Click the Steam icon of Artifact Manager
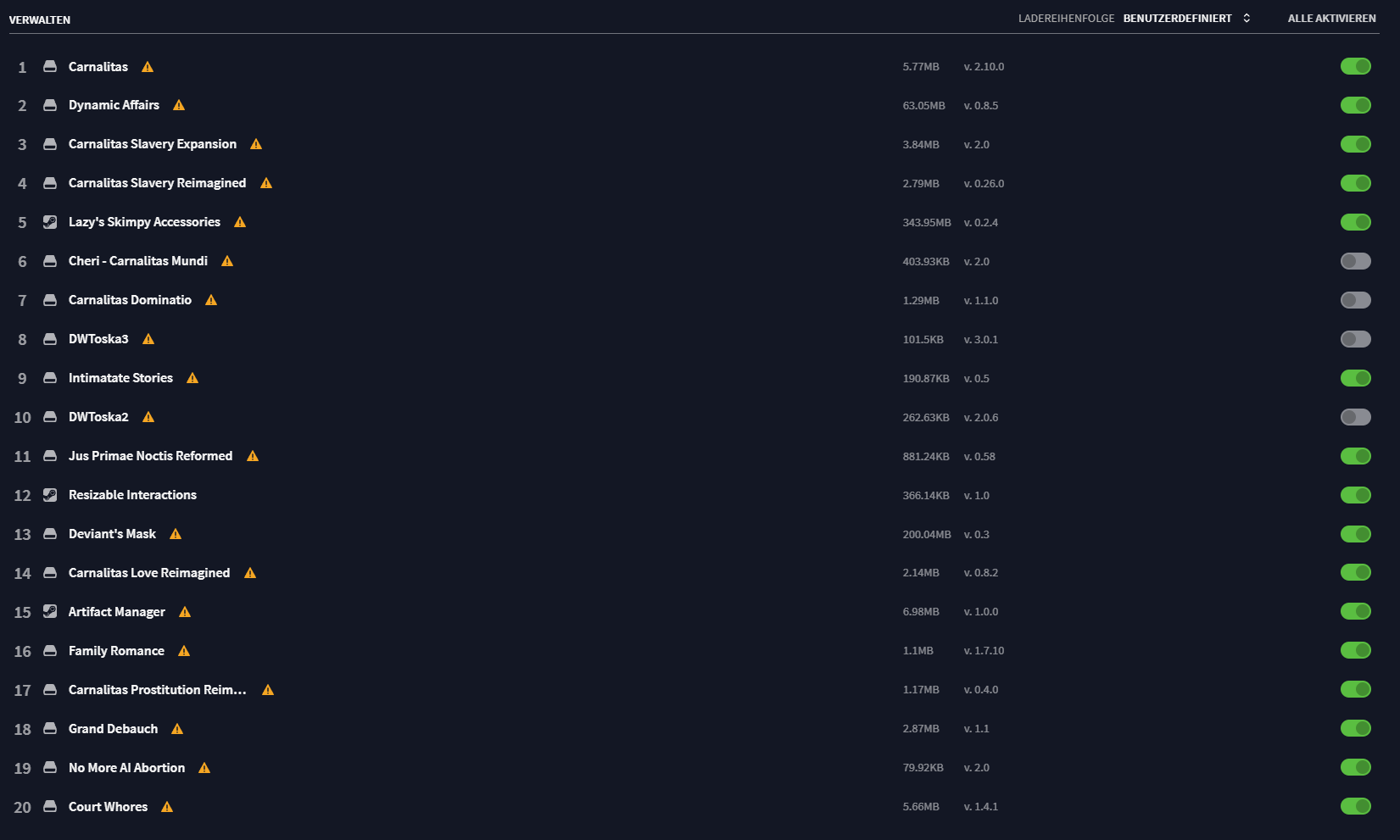1400x840 pixels. (50, 611)
